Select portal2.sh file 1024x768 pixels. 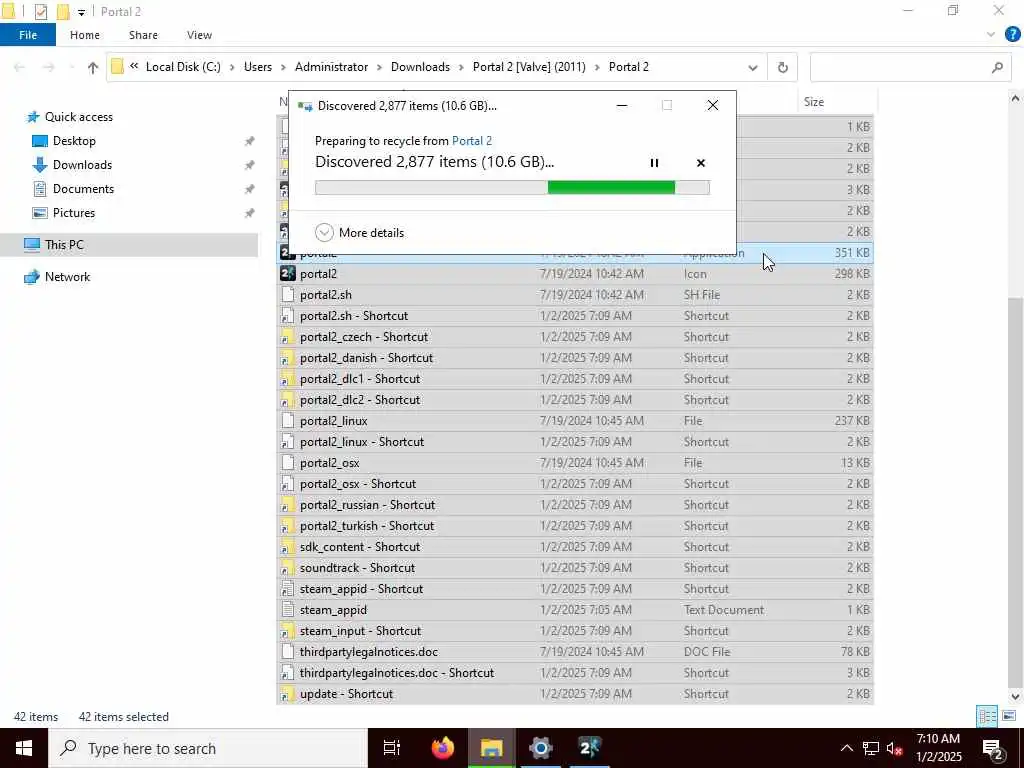(575, 295)
